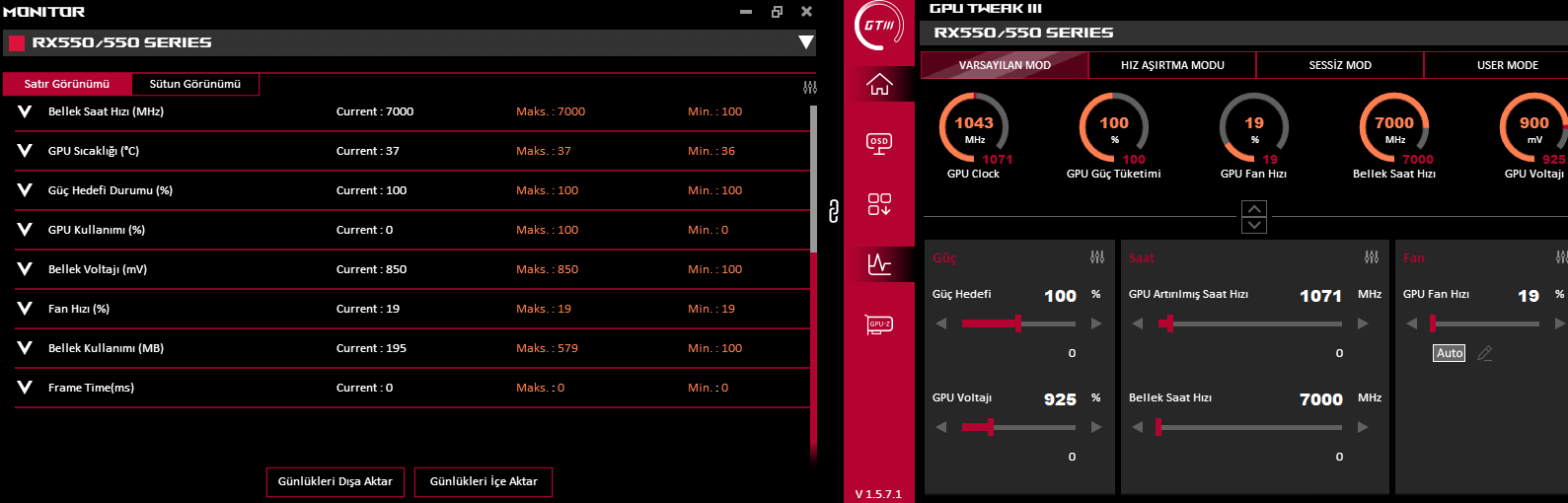Click the Güç Hedefi slider track
This screenshot has width=1568, height=503.
[1018, 323]
